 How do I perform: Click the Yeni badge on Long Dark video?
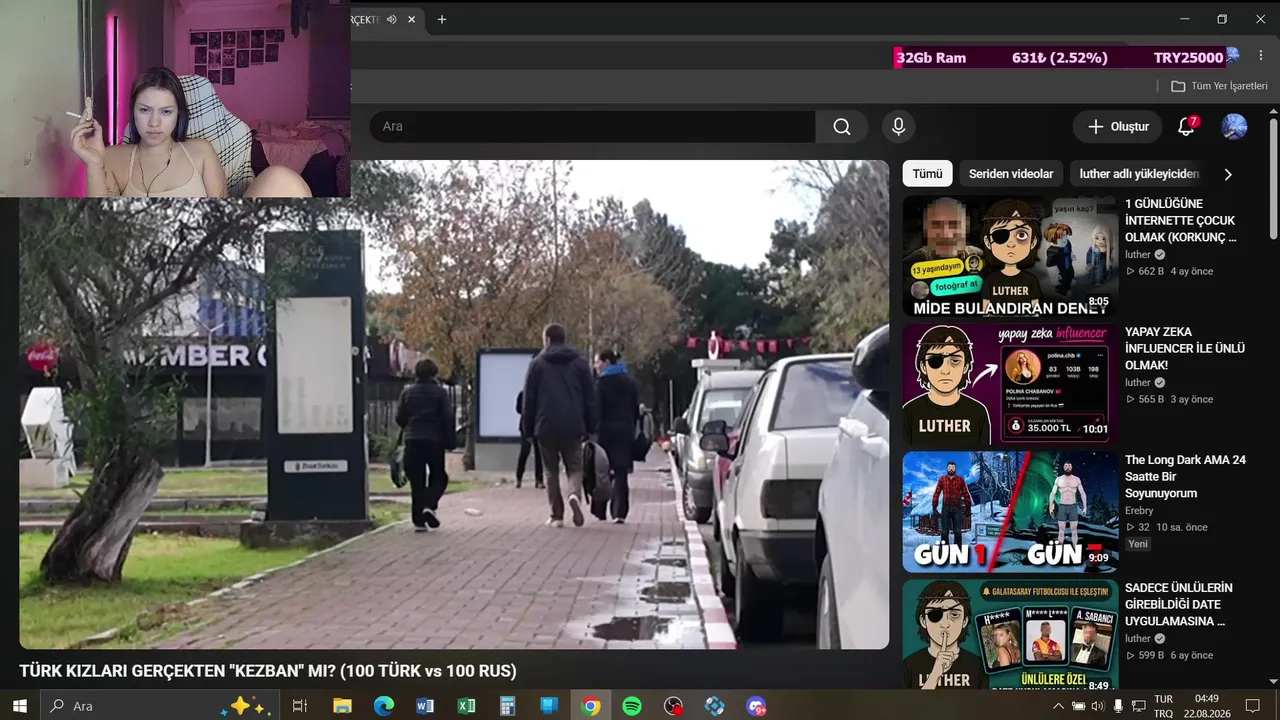[x=1138, y=544]
